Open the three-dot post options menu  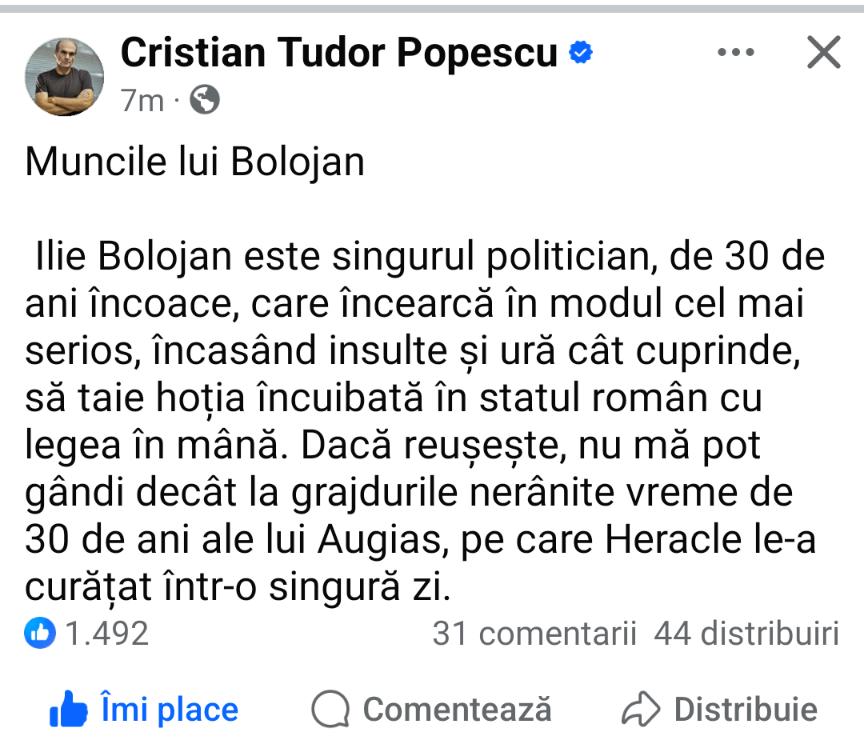(x=735, y=53)
